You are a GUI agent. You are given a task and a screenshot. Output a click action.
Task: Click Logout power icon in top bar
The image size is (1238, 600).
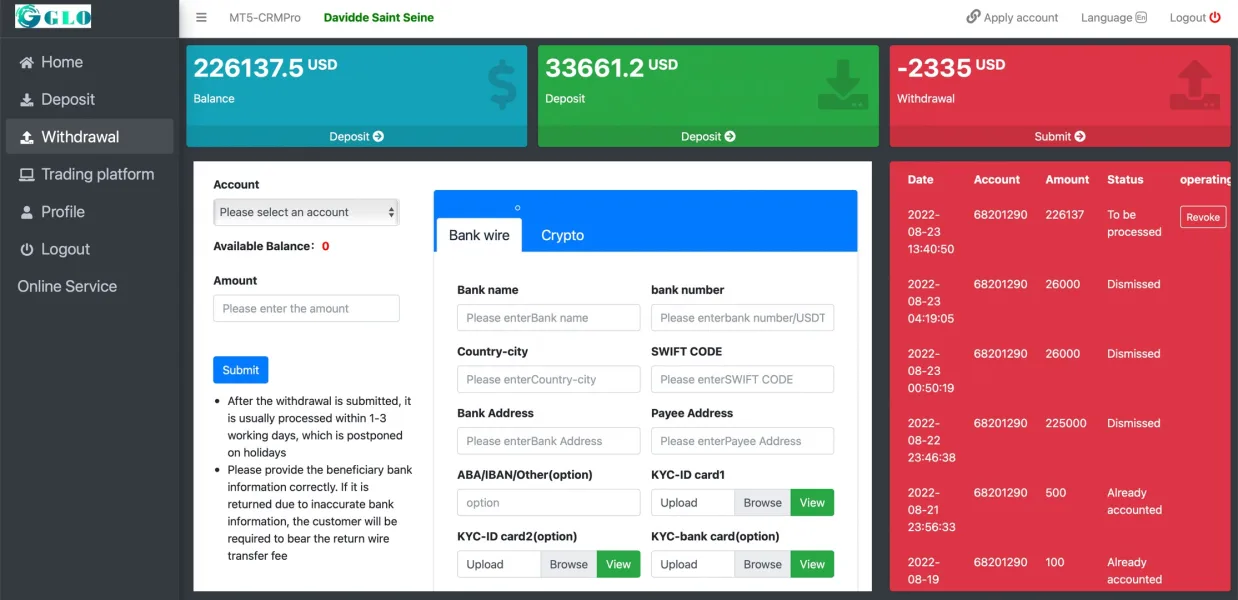pos(1215,18)
